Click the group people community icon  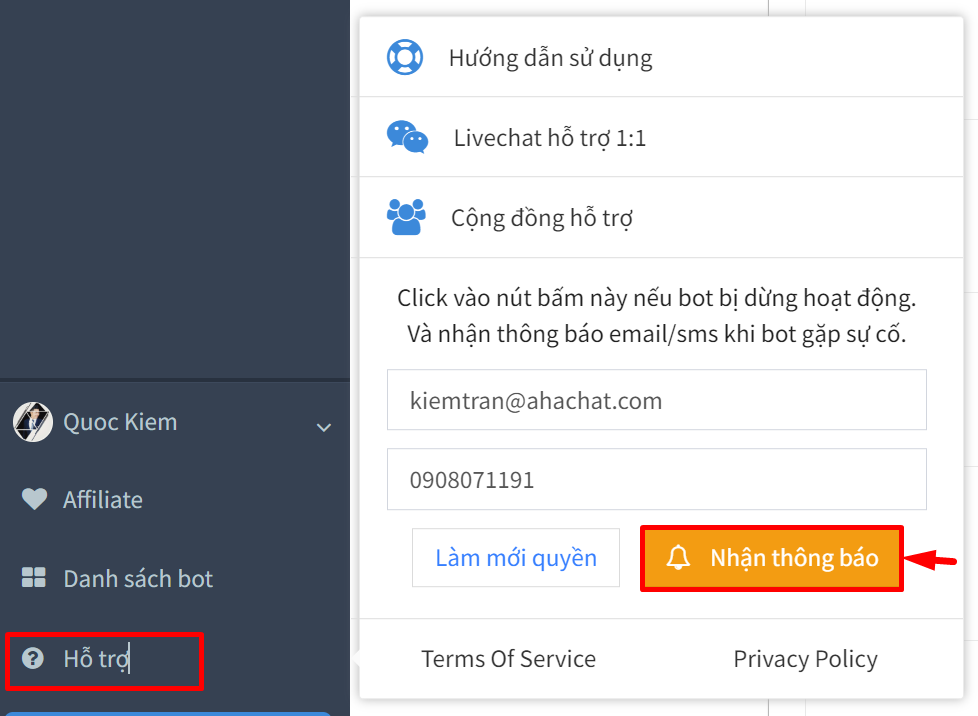[406, 217]
